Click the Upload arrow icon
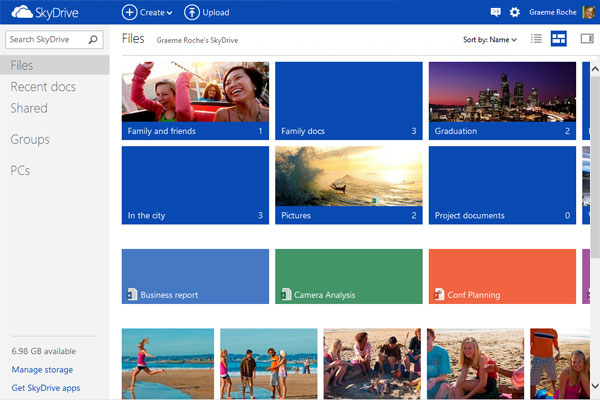 pos(192,12)
